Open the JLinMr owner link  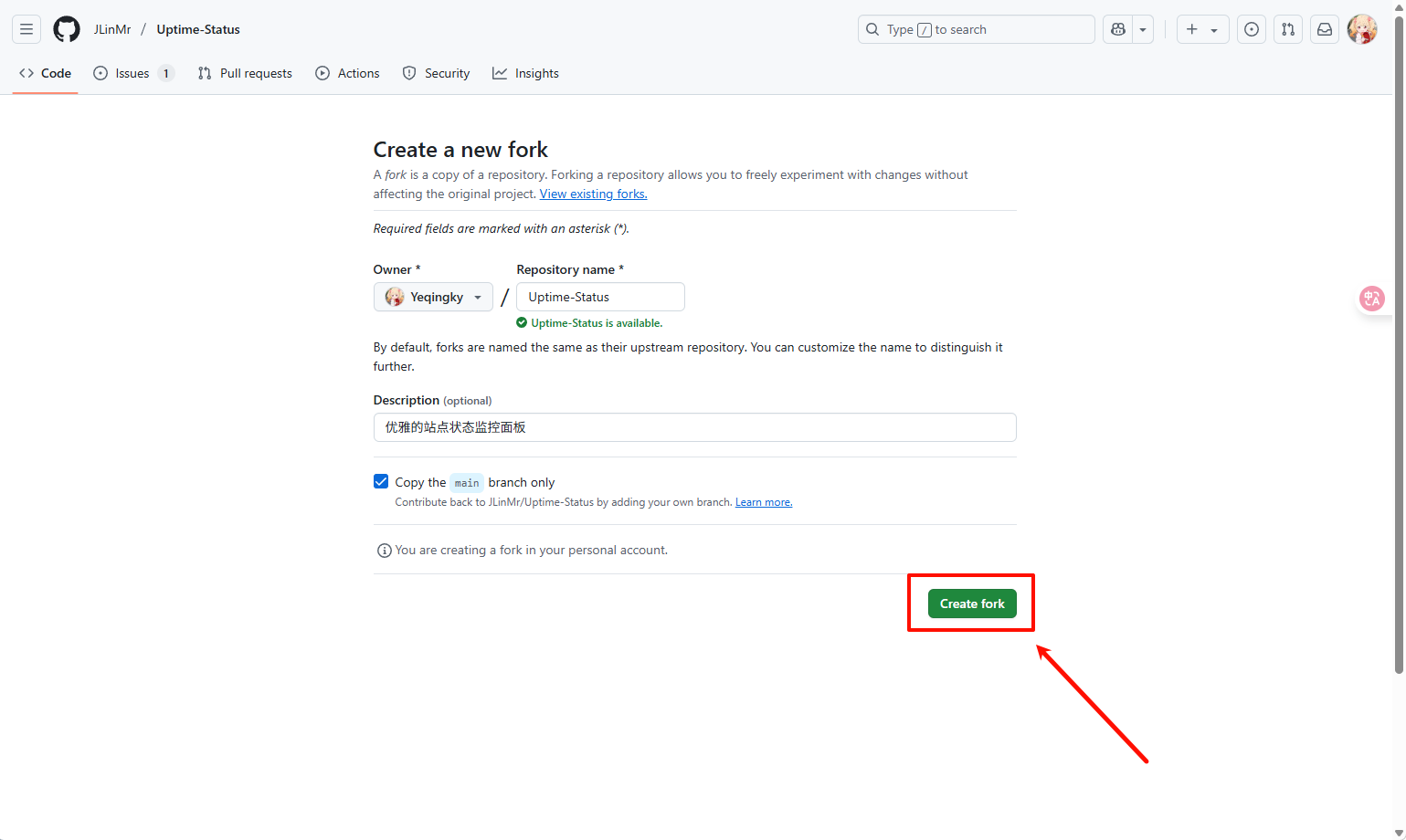pos(112,29)
